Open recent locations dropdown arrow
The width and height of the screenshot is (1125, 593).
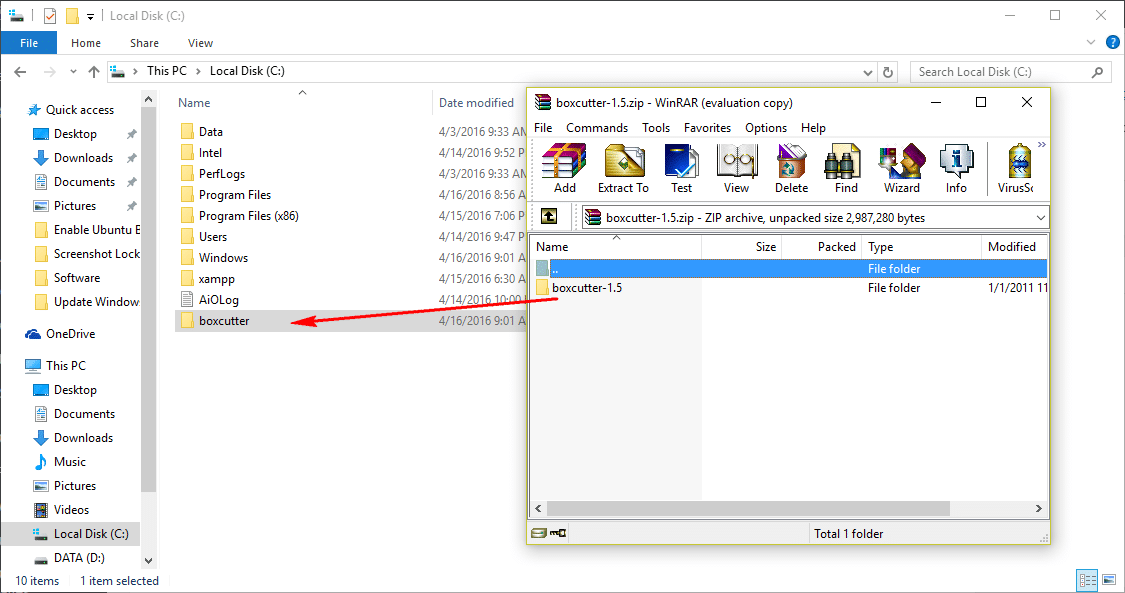tap(73, 72)
